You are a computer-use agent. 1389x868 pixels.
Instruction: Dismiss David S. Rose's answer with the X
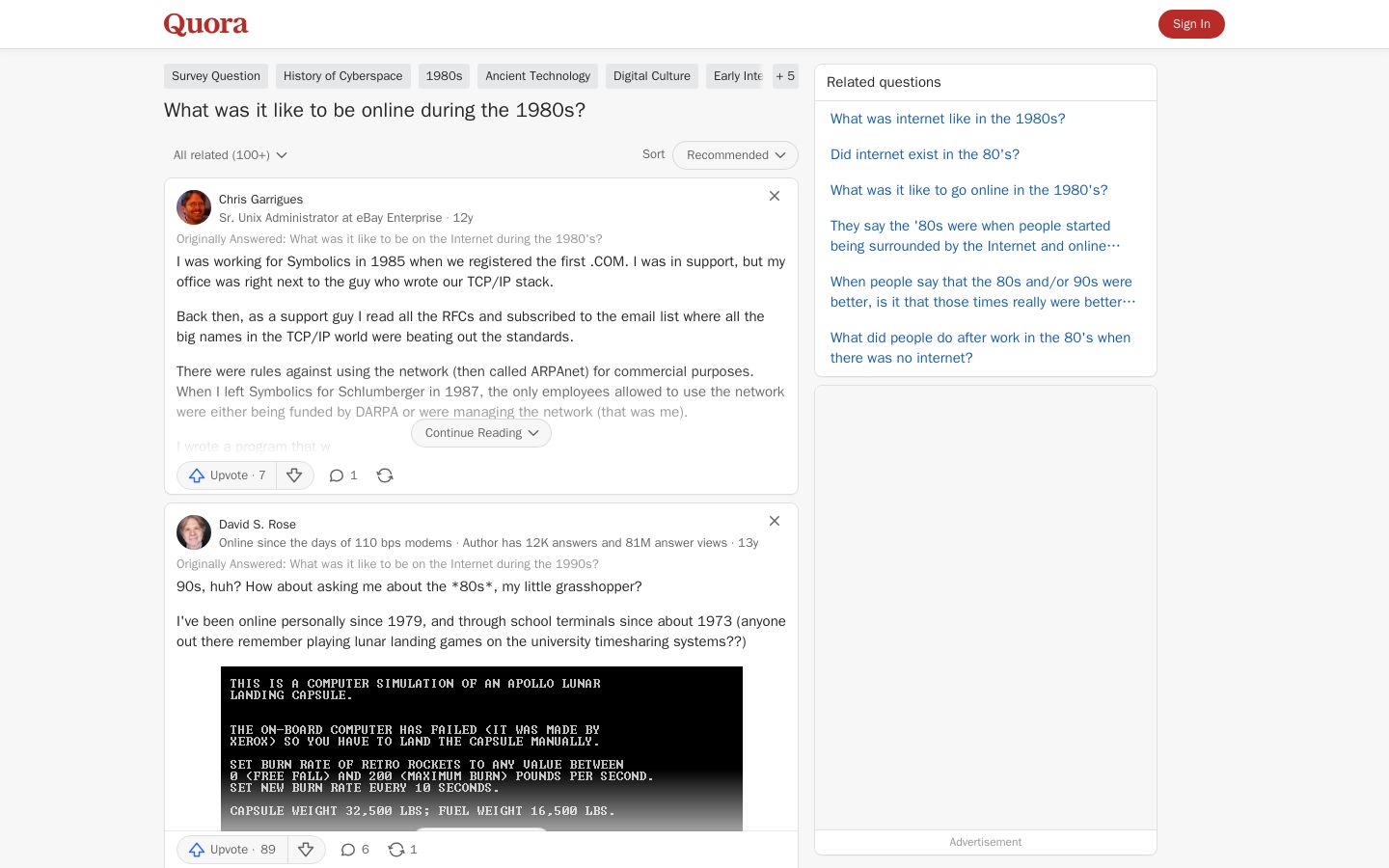(x=775, y=521)
